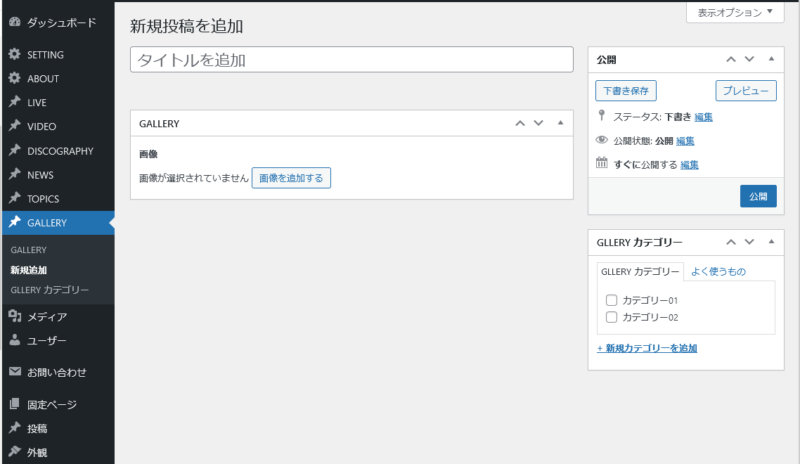Click the pin icon next to LIVE
Image resolution: width=800 pixels, height=464 pixels.
[14, 102]
